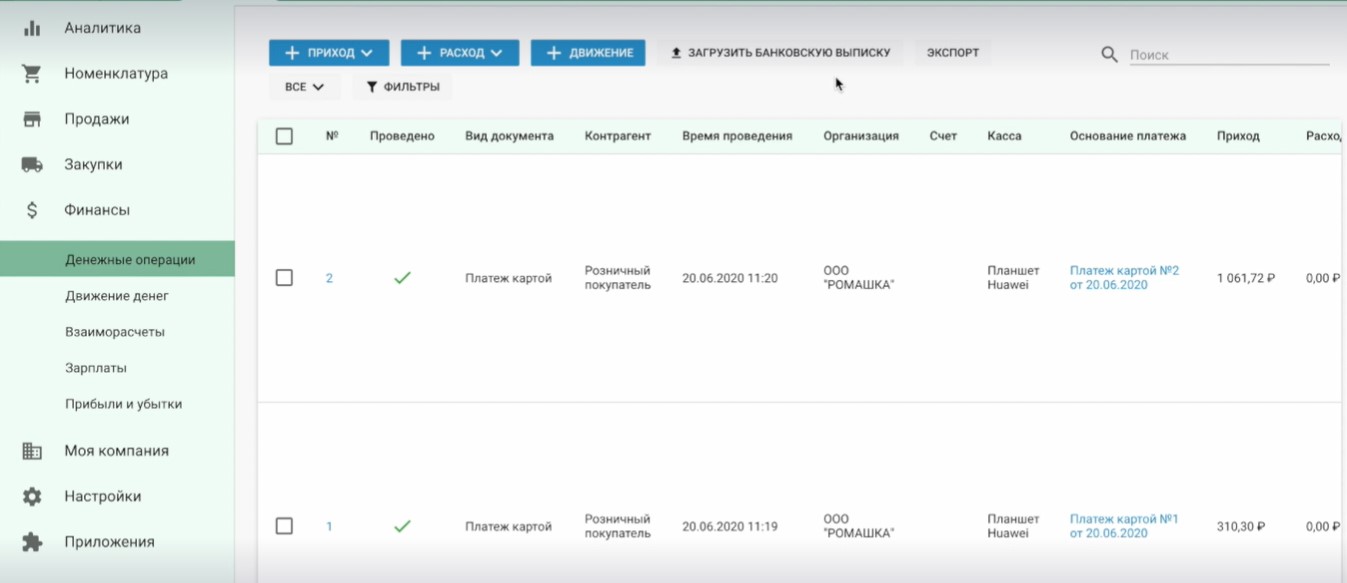Expand the ВСЕ filter dropdown
This screenshot has width=1347, height=583.
pos(305,87)
